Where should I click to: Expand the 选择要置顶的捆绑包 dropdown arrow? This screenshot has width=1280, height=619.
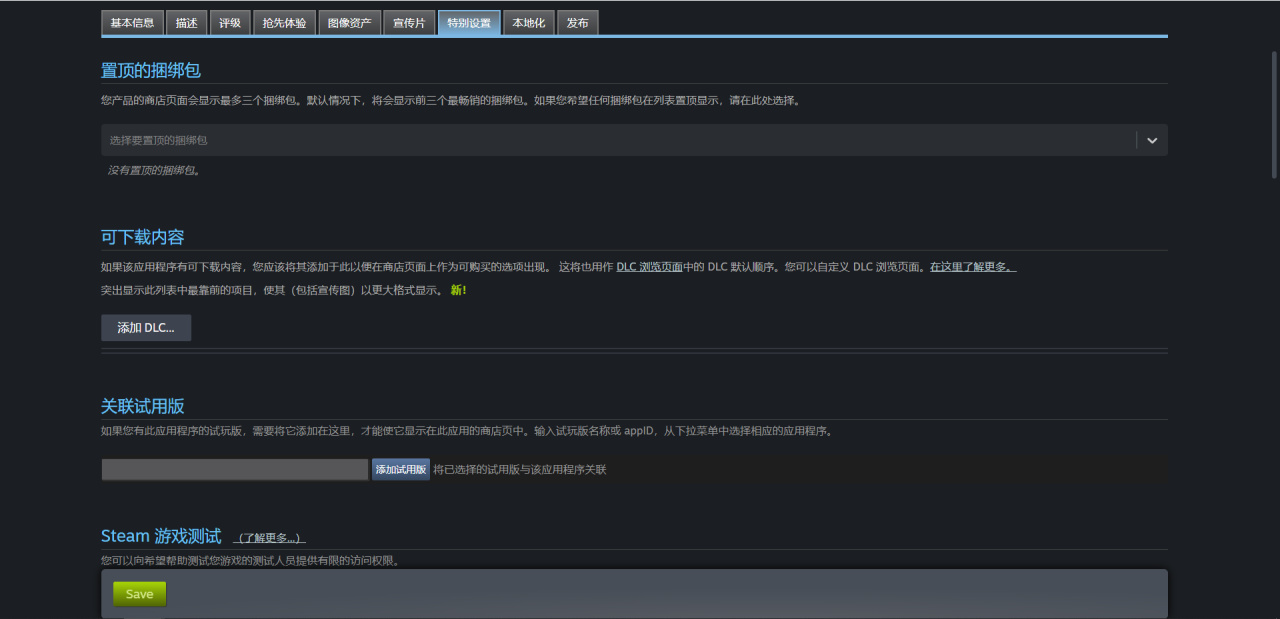pos(1152,140)
